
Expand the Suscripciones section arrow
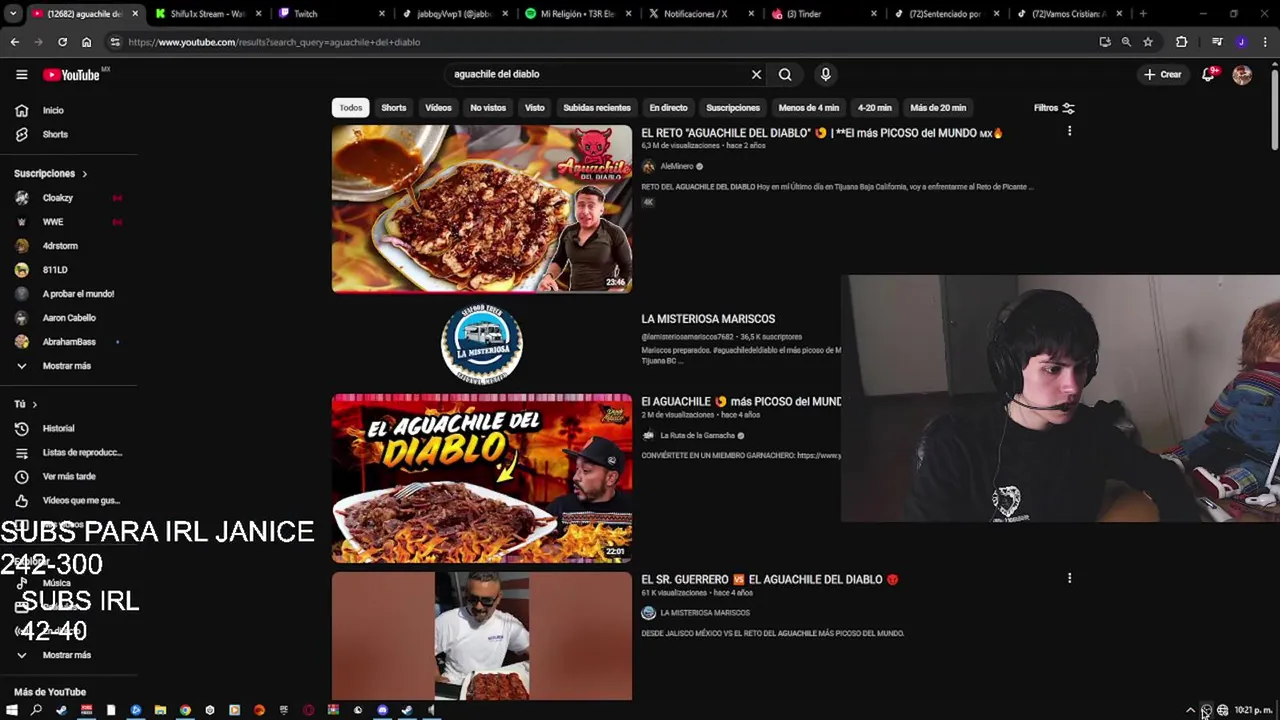(x=84, y=174)
